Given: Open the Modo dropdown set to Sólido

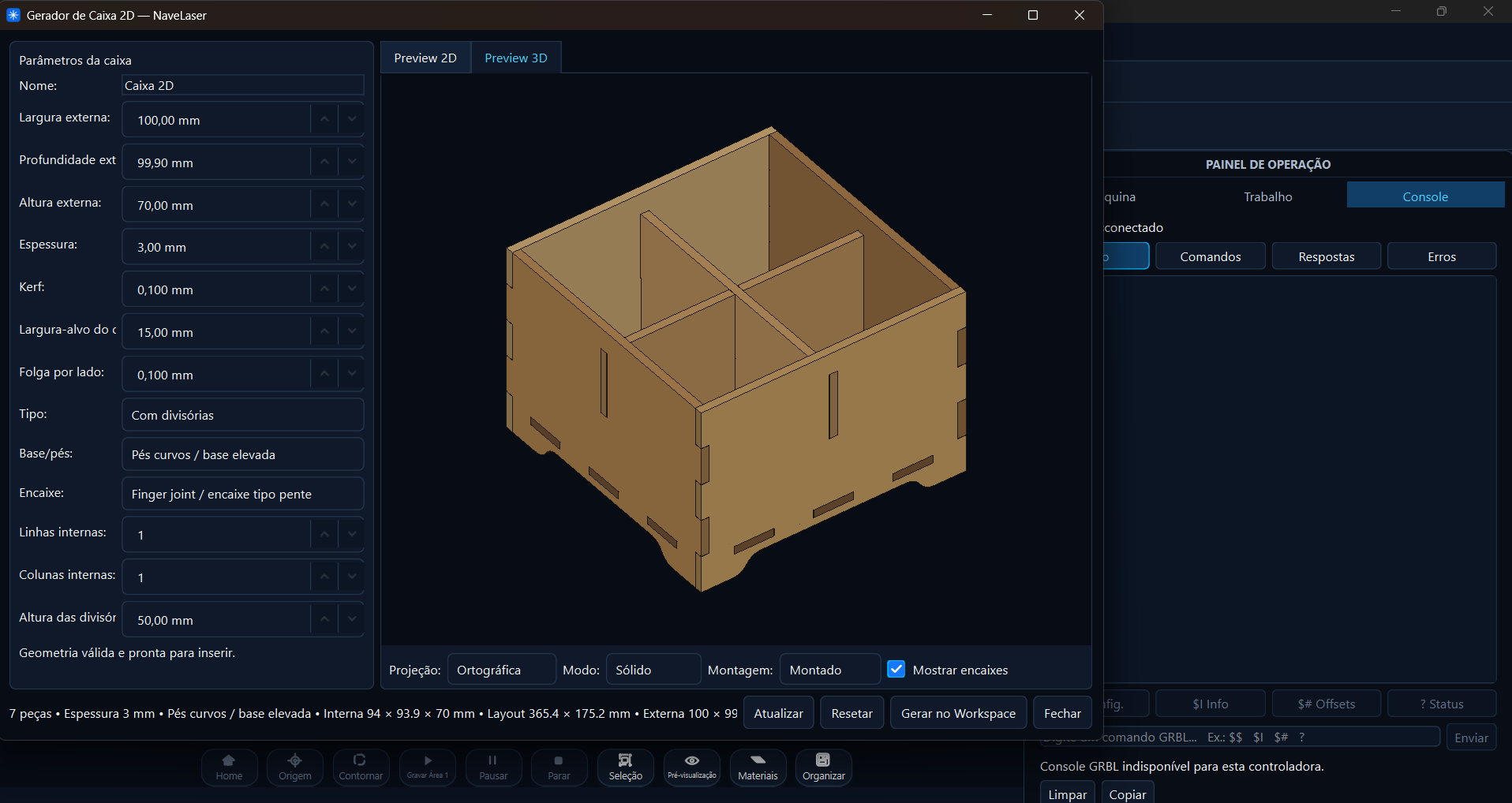Looking at the screenshot, I should (x=653, y=670).
